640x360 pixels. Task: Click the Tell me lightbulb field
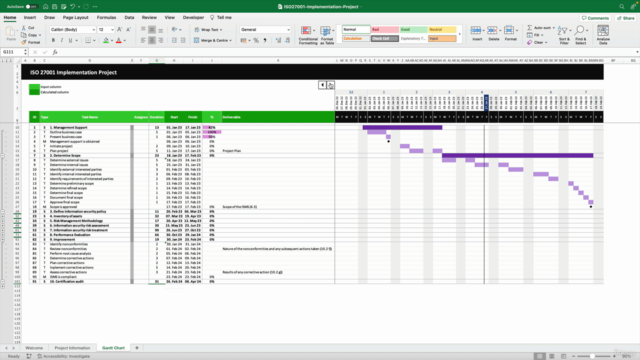[x=221, y=18]
